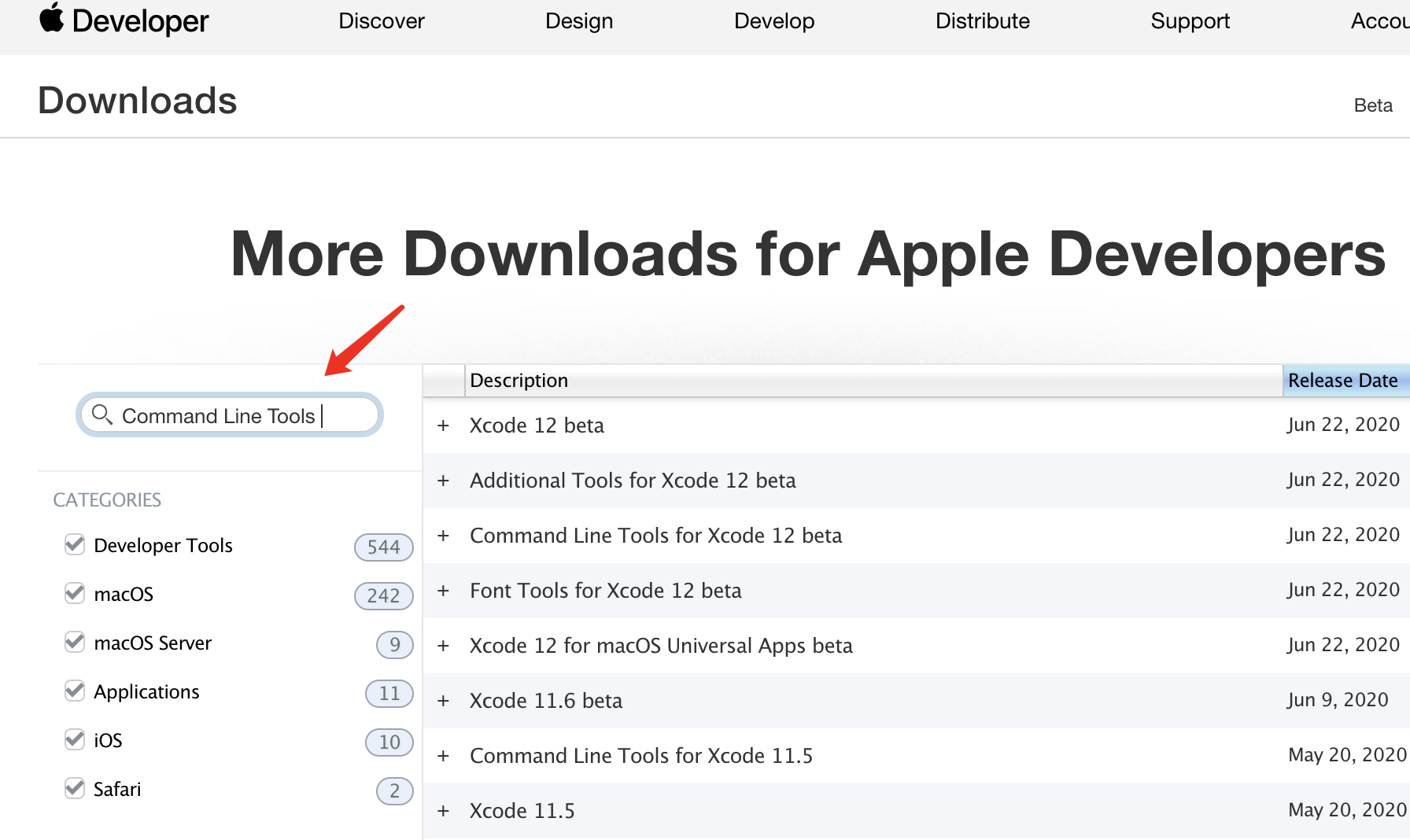Uncheck the Developer Tools category
The width and height of the screenshot is (1410, 840).
coord(75,544)
